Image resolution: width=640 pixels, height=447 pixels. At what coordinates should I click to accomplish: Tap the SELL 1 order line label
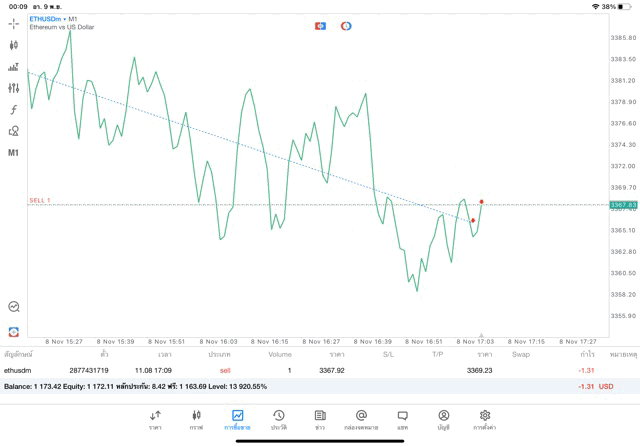coord(40,200)
